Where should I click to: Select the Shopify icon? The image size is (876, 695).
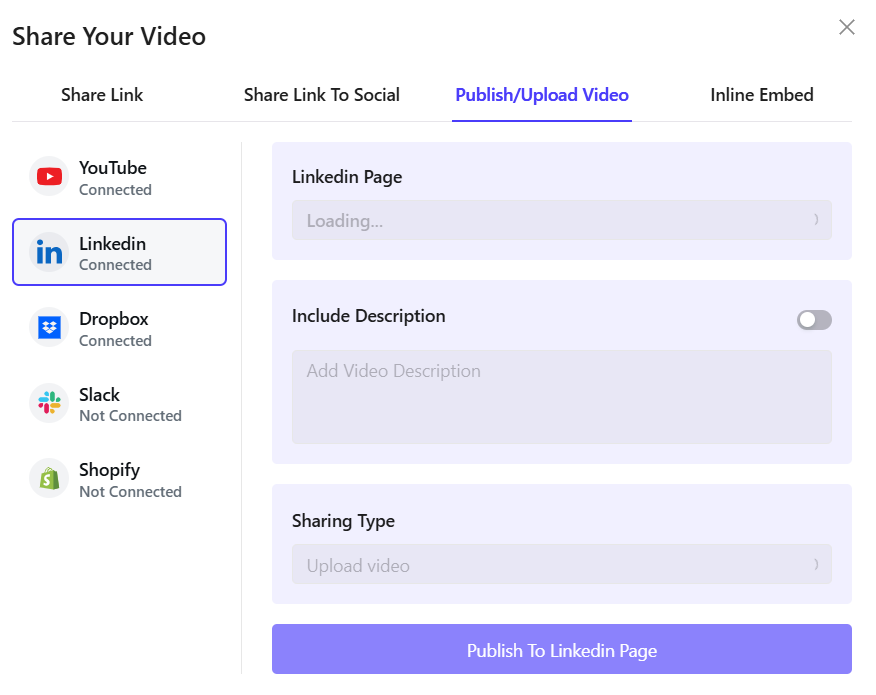(x=48, y=478)
